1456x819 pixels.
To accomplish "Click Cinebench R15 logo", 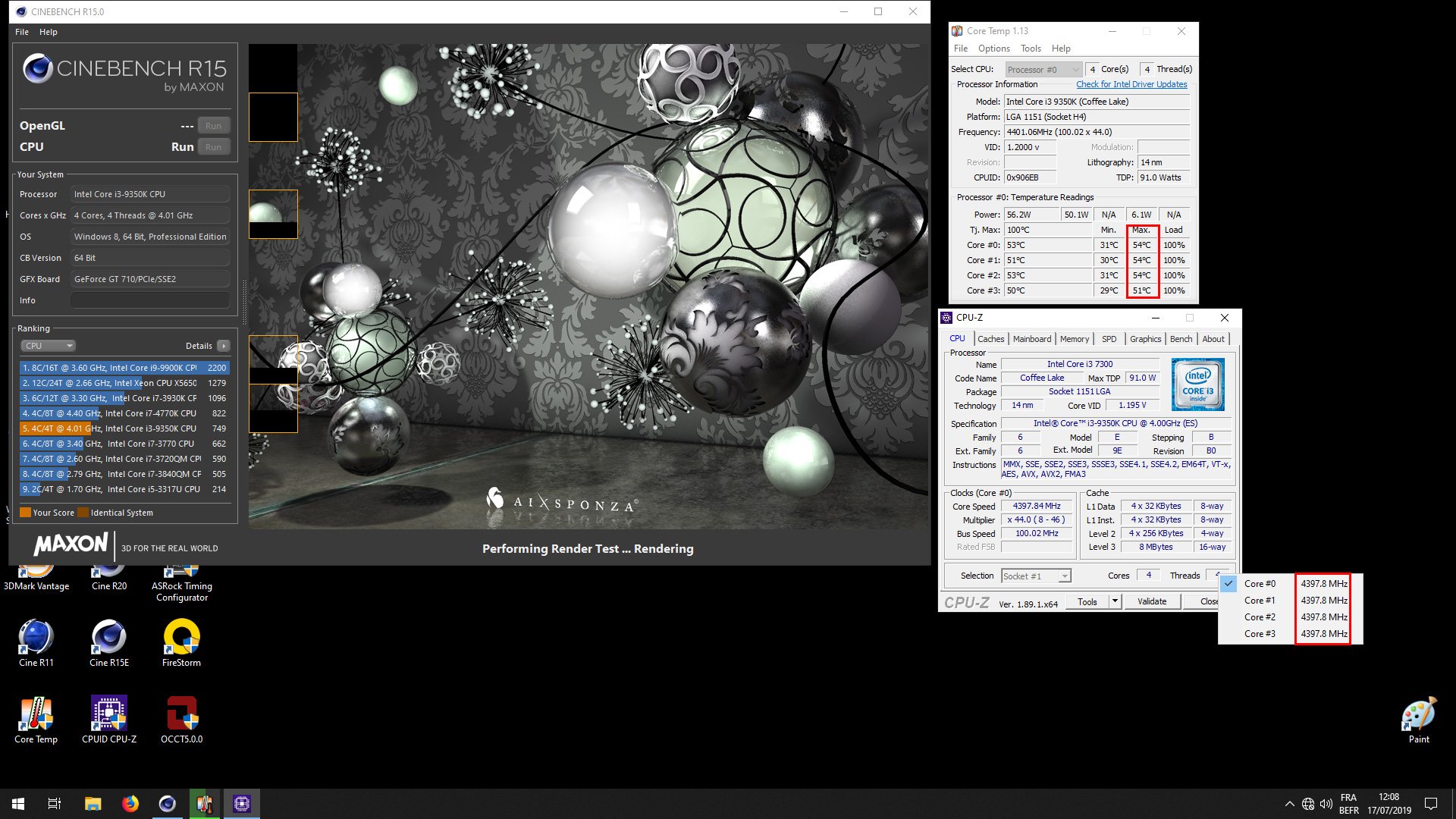I will (124, 73).
